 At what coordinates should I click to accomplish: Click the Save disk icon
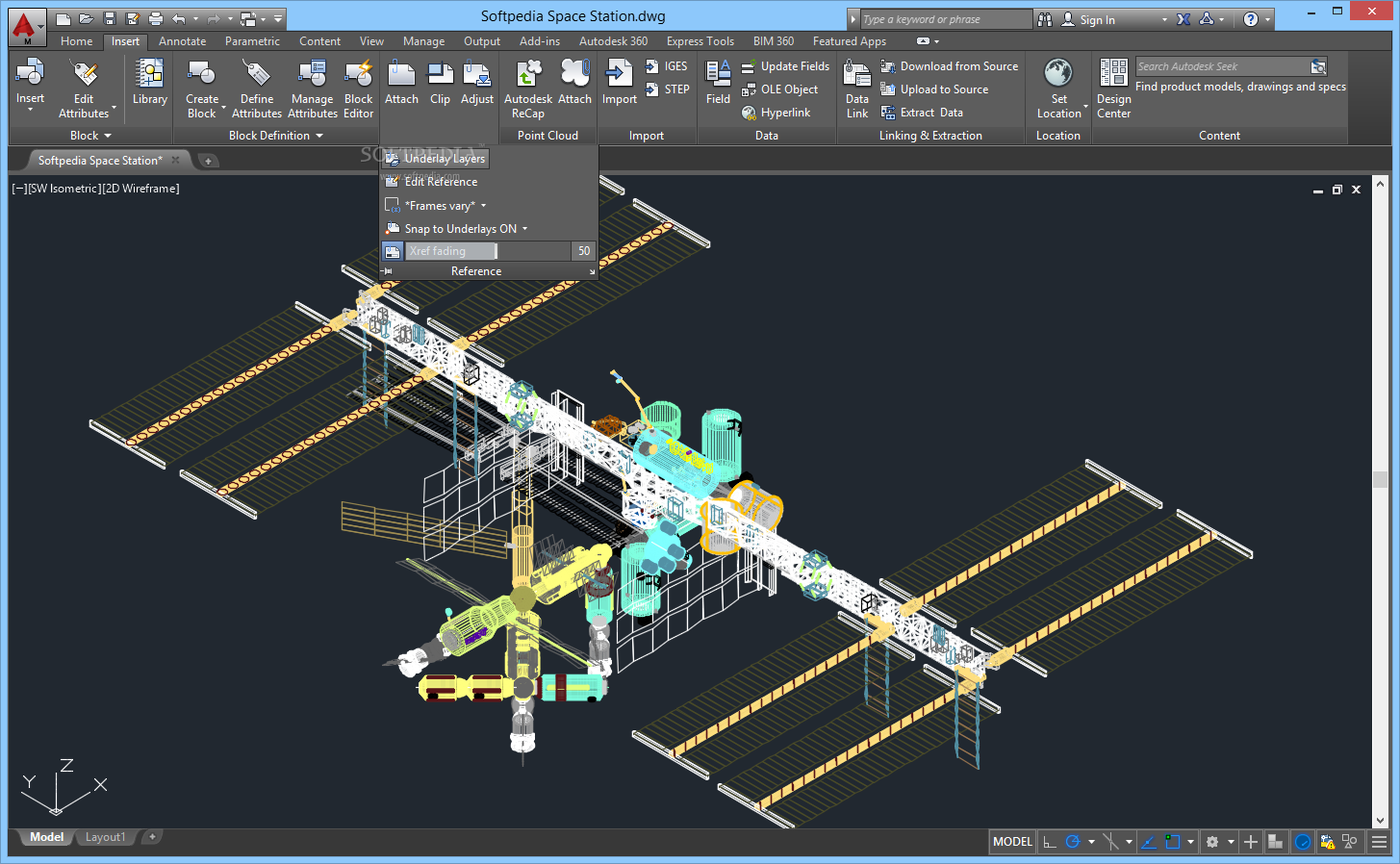pyautogui.click(x=110, y=19)
